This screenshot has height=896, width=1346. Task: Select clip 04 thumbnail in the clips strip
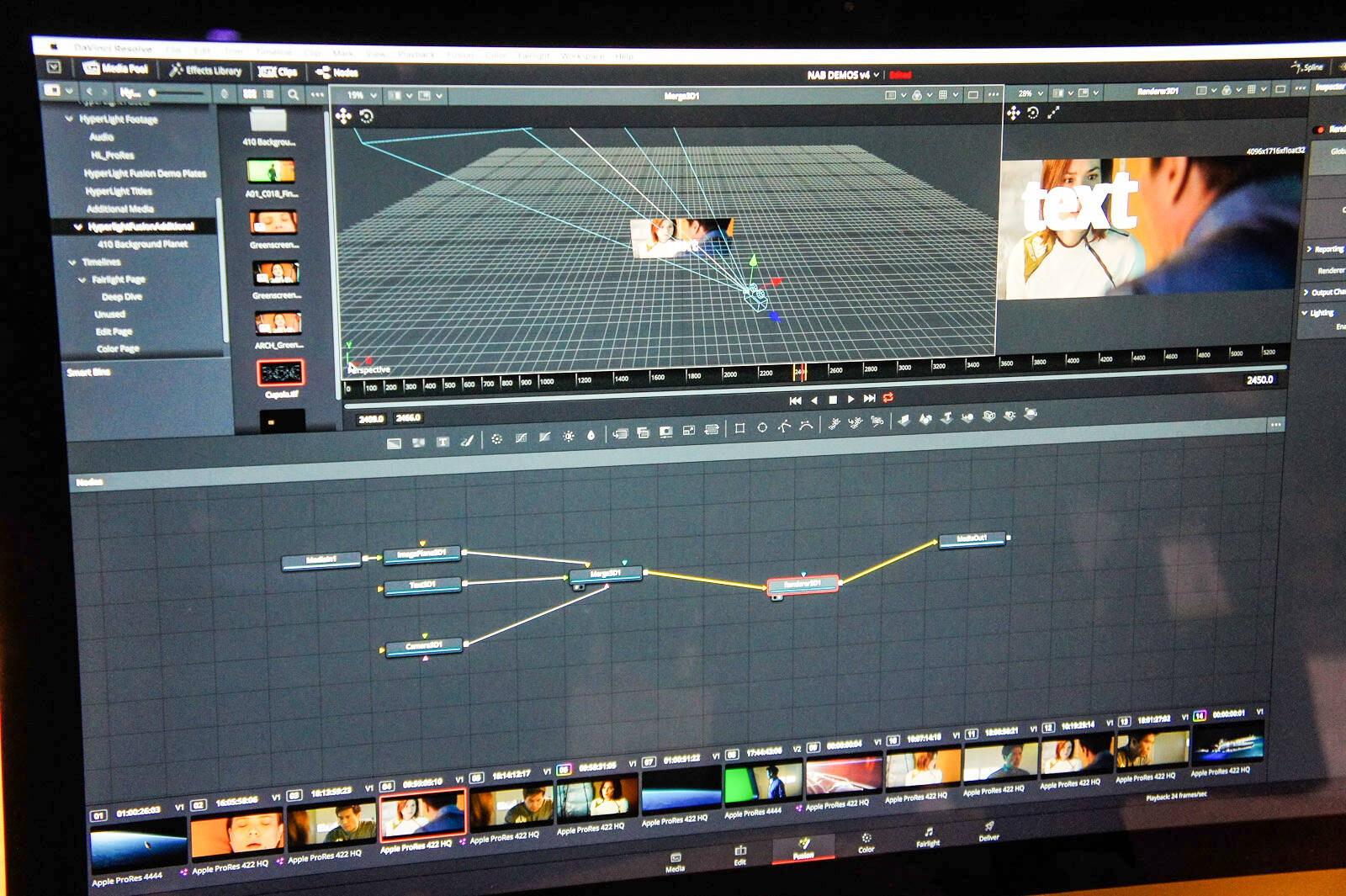(x=422, y=816)
